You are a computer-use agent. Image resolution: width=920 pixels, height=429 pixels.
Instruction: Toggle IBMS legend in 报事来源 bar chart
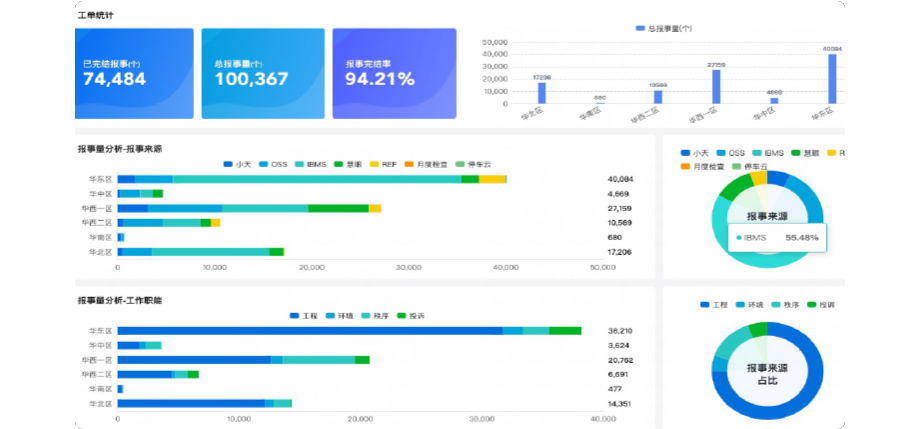pos(310,163)
